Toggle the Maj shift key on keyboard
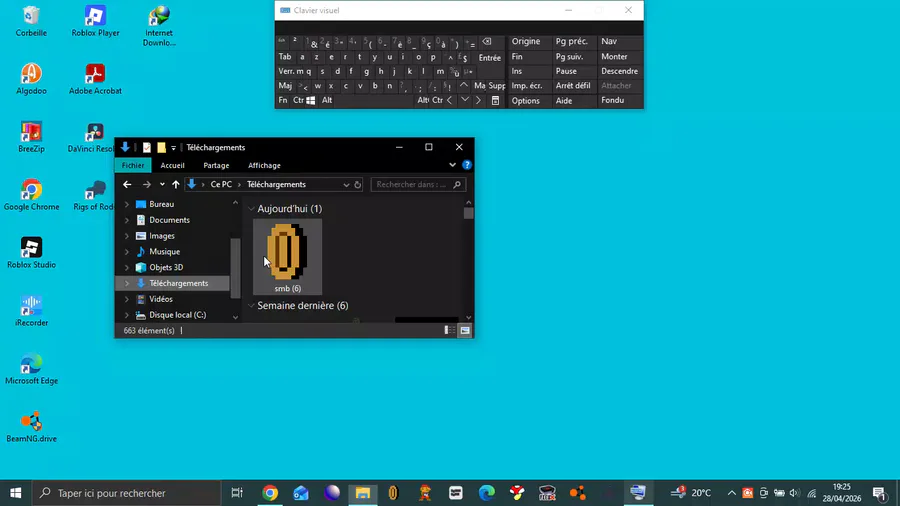 pyautogui.click(x=285, y=85)
